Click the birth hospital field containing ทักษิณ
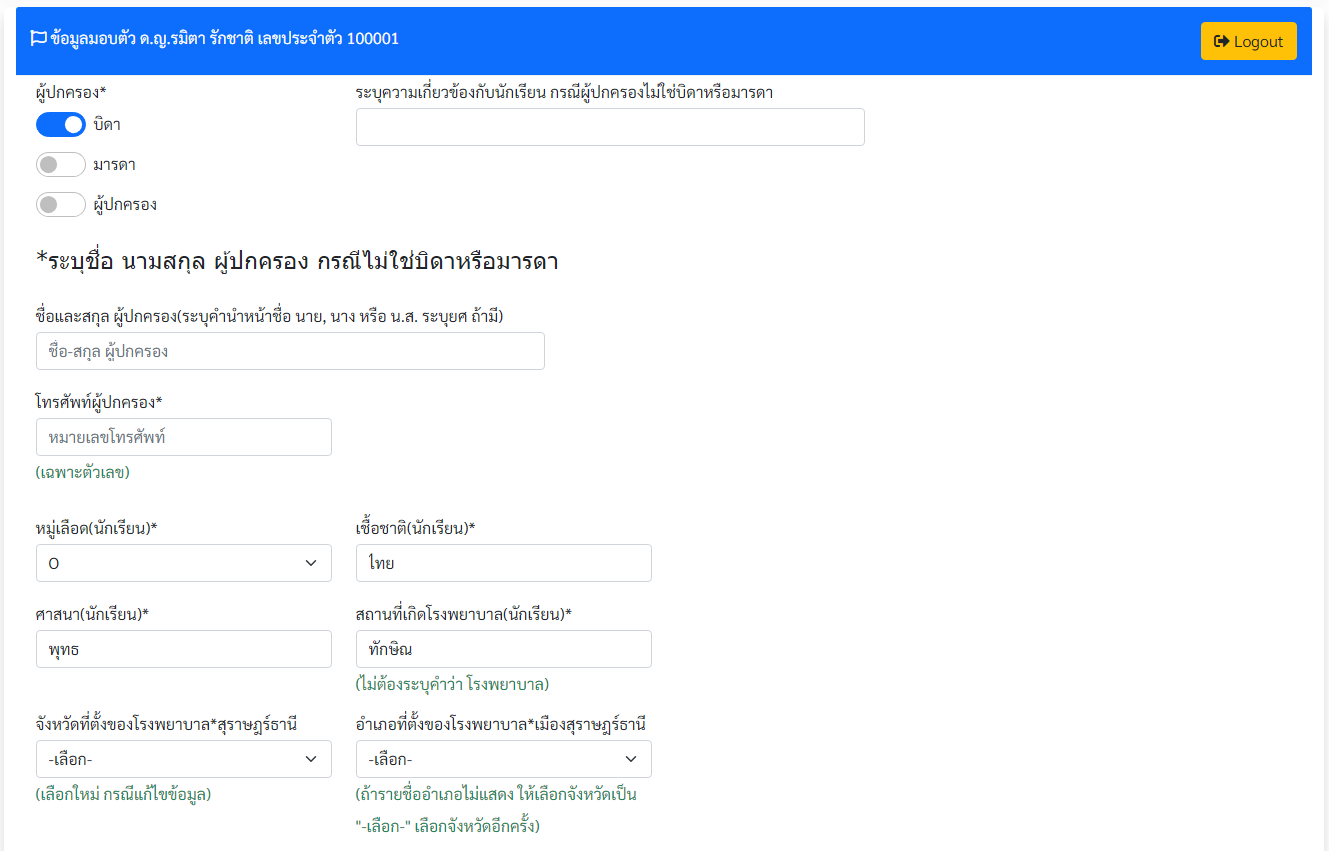Screen dimensions: 1329x851 pyautogui.click(x=503, y=649)
